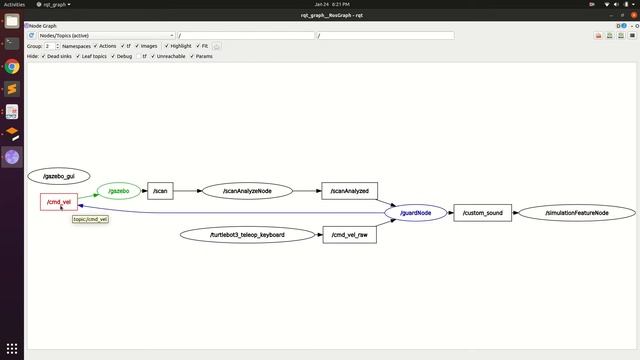Image resolution: width=640 pixels, height=360 pixels.
Task: Refresh the ROS graph with the refresh icon
Action: click(31, 36)
